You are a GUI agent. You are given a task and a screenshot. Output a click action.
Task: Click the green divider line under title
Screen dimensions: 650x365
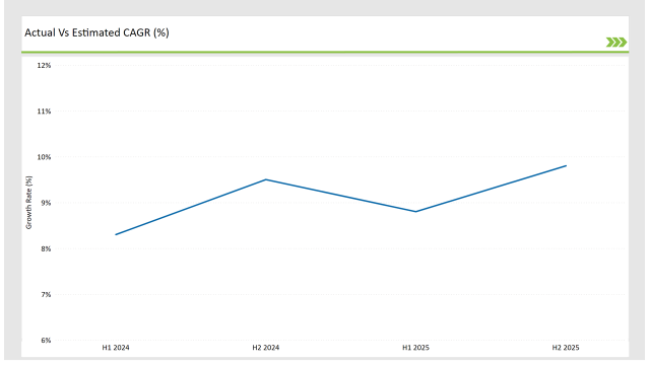tap(325, 52)
